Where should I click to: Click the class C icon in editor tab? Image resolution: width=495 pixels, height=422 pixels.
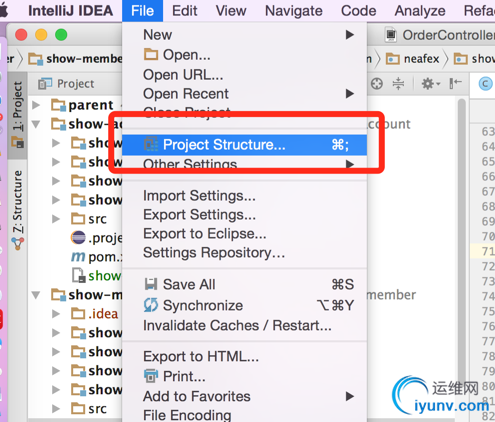coord(485,84)
